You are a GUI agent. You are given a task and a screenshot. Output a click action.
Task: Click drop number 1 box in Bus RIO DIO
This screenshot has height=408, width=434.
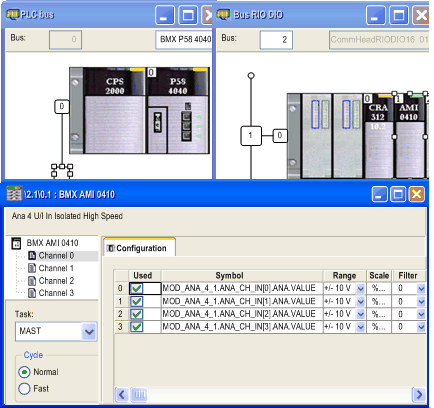click(x=251, y=135)
